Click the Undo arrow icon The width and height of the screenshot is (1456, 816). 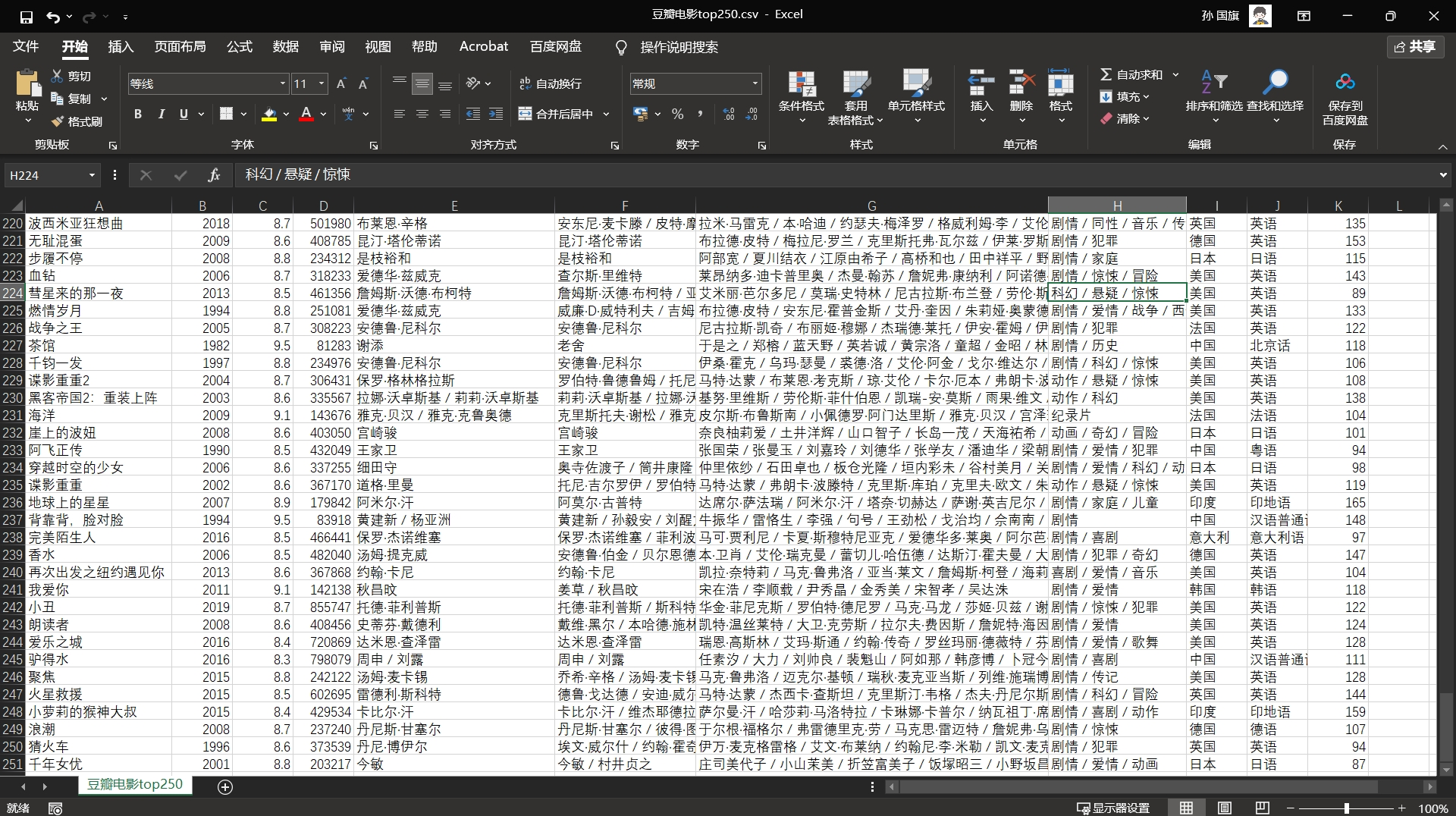52,16
